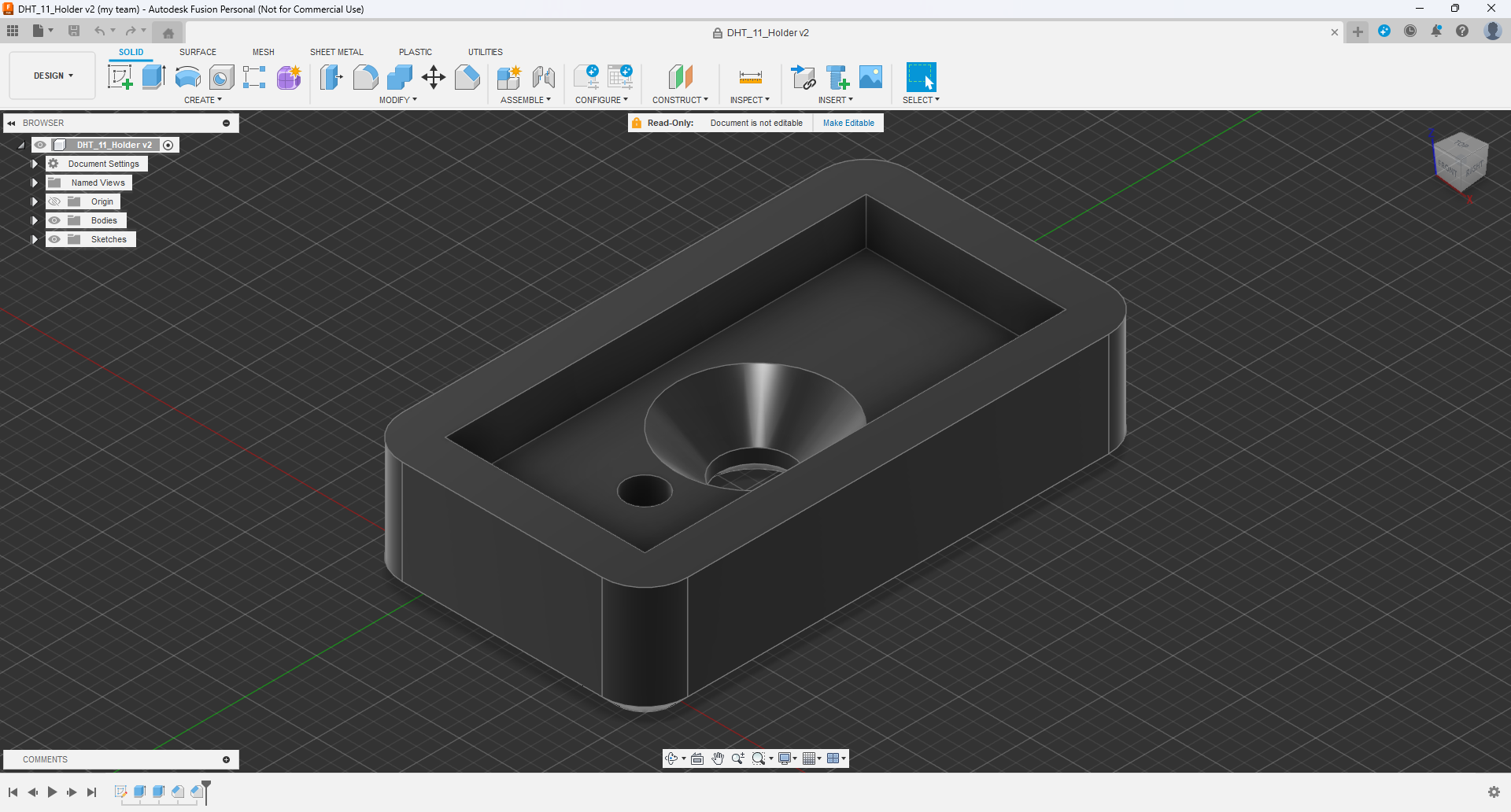Viewport: 1511px width, 812px height.
Task: Select the Hole tool
Action: point(221,77)
